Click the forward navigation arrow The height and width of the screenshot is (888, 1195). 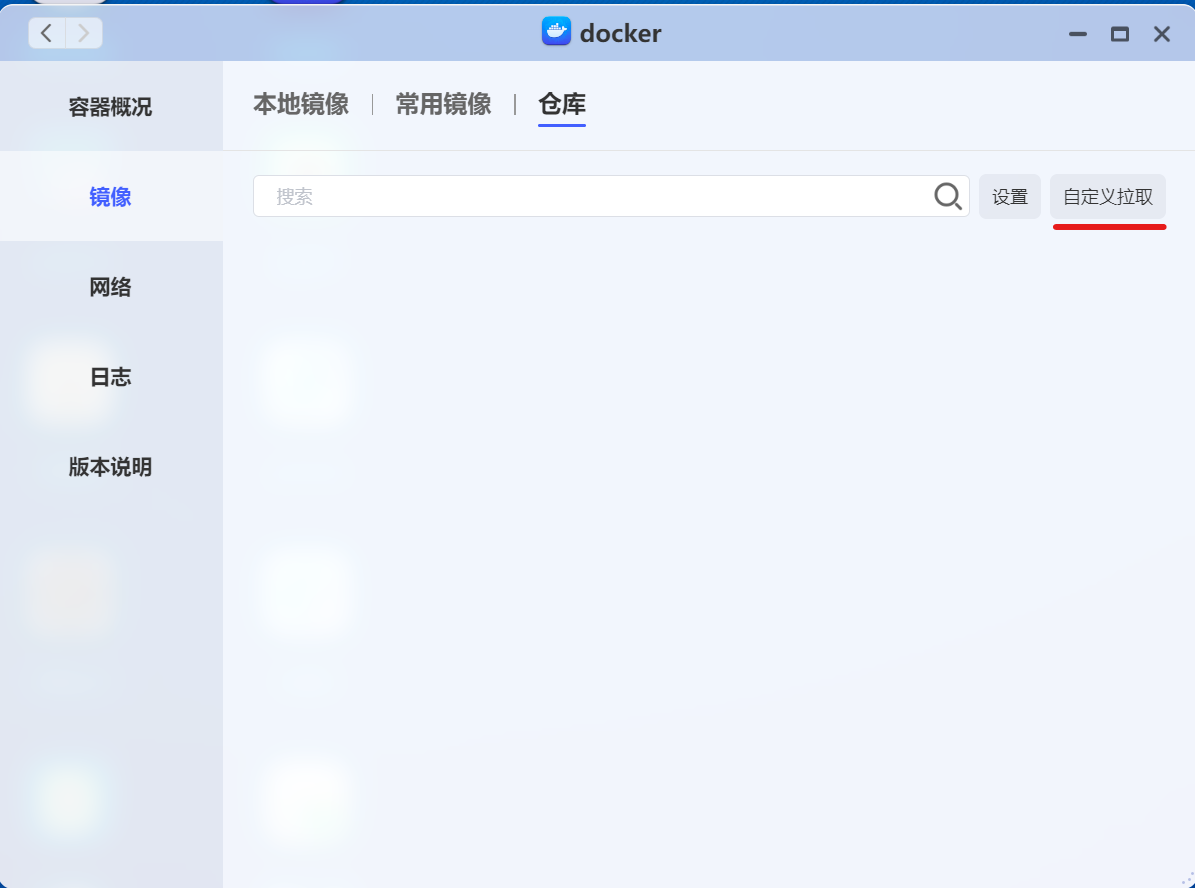pyautogui.click(x=84, y=33)
